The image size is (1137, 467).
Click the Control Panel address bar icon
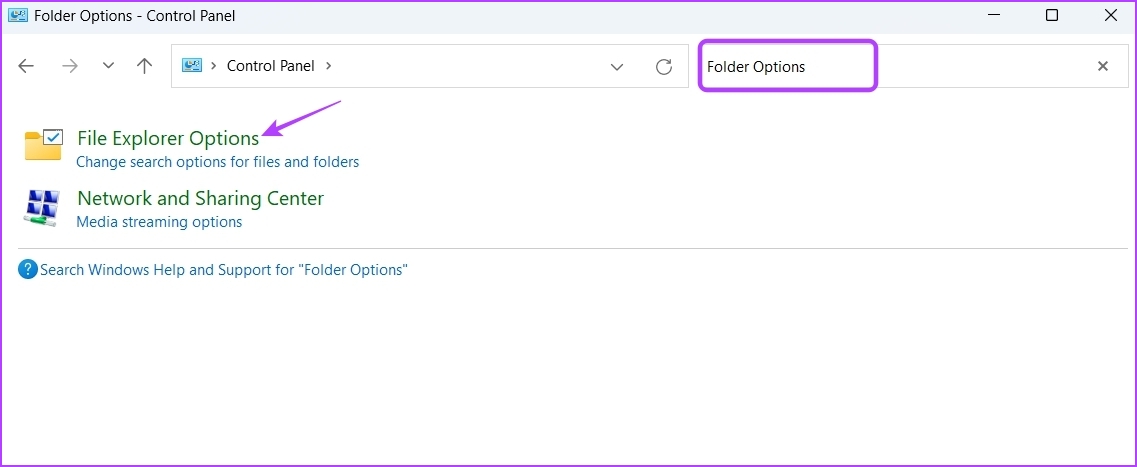[191, 65]
